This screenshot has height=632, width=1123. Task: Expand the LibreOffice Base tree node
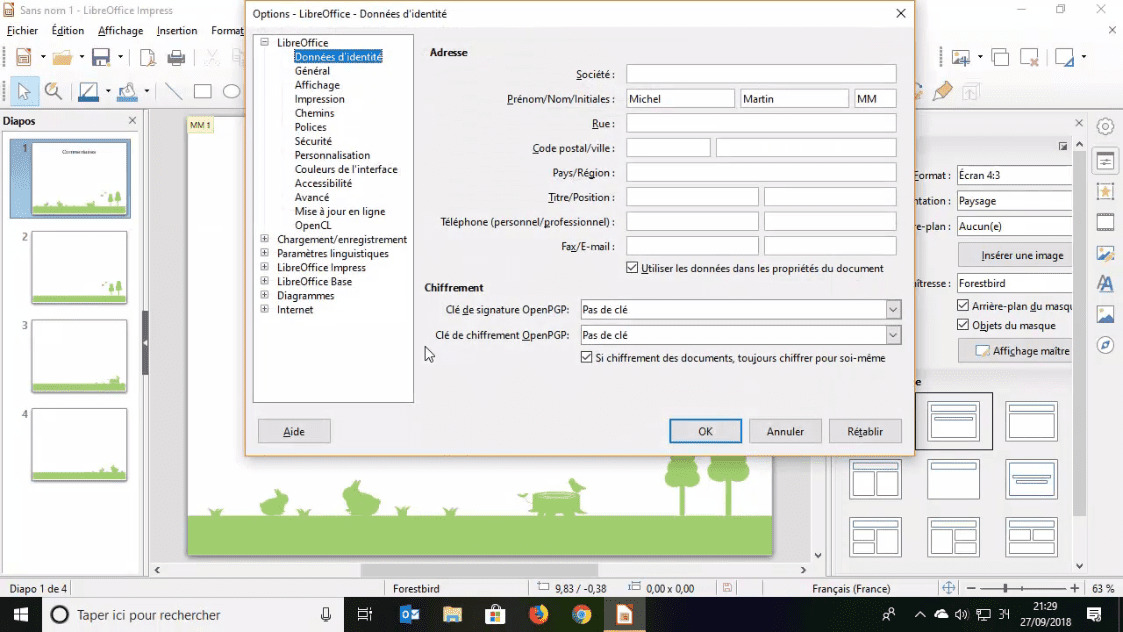pos(264,281)
